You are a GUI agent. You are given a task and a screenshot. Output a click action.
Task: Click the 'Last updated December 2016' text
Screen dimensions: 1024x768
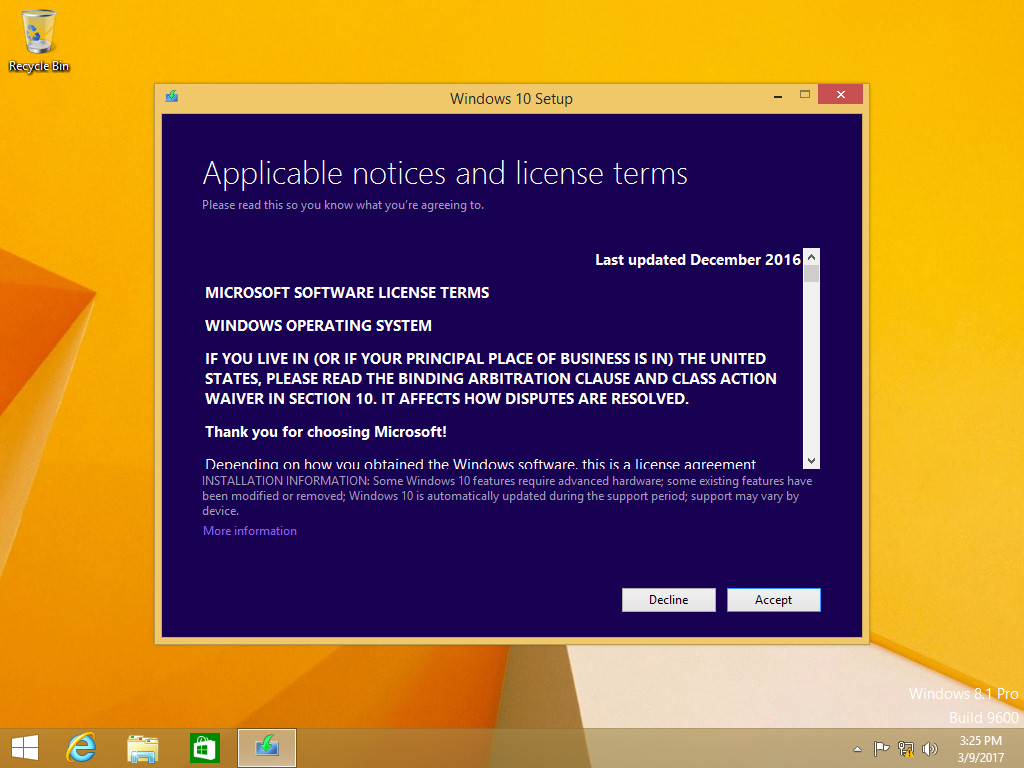tap(697, 260)
